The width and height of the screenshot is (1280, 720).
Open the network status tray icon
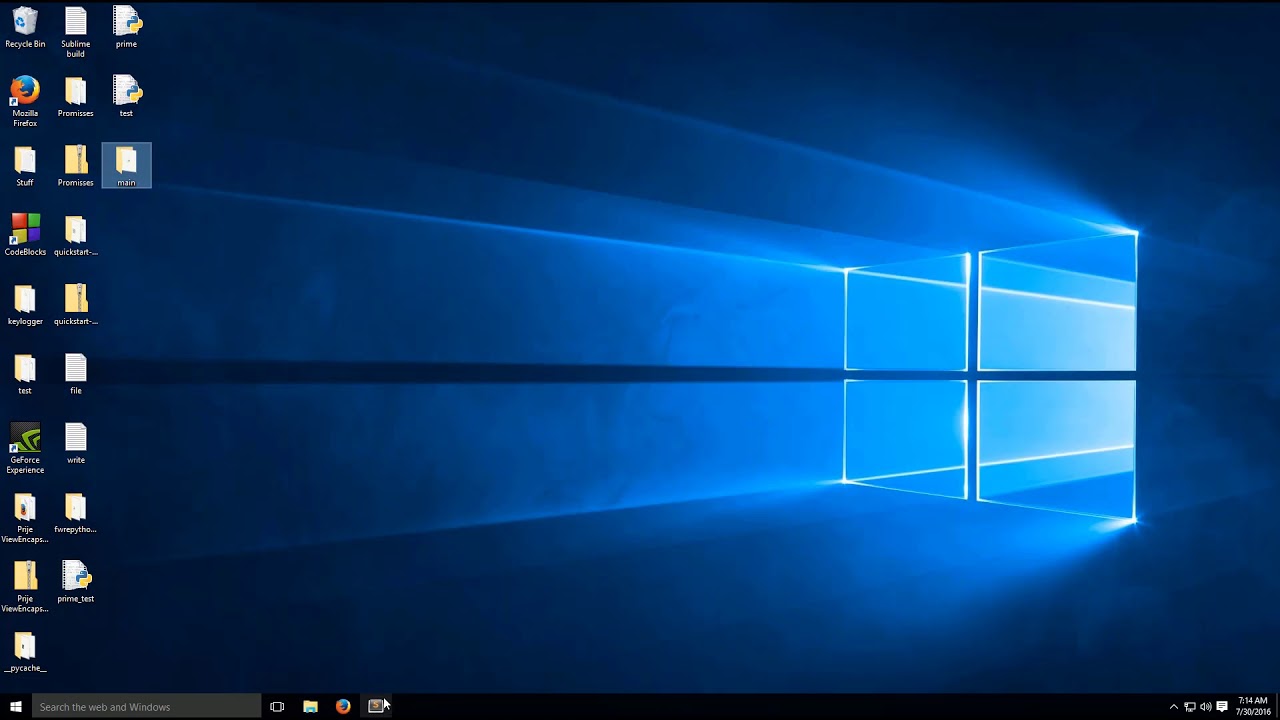(1190, 707)
